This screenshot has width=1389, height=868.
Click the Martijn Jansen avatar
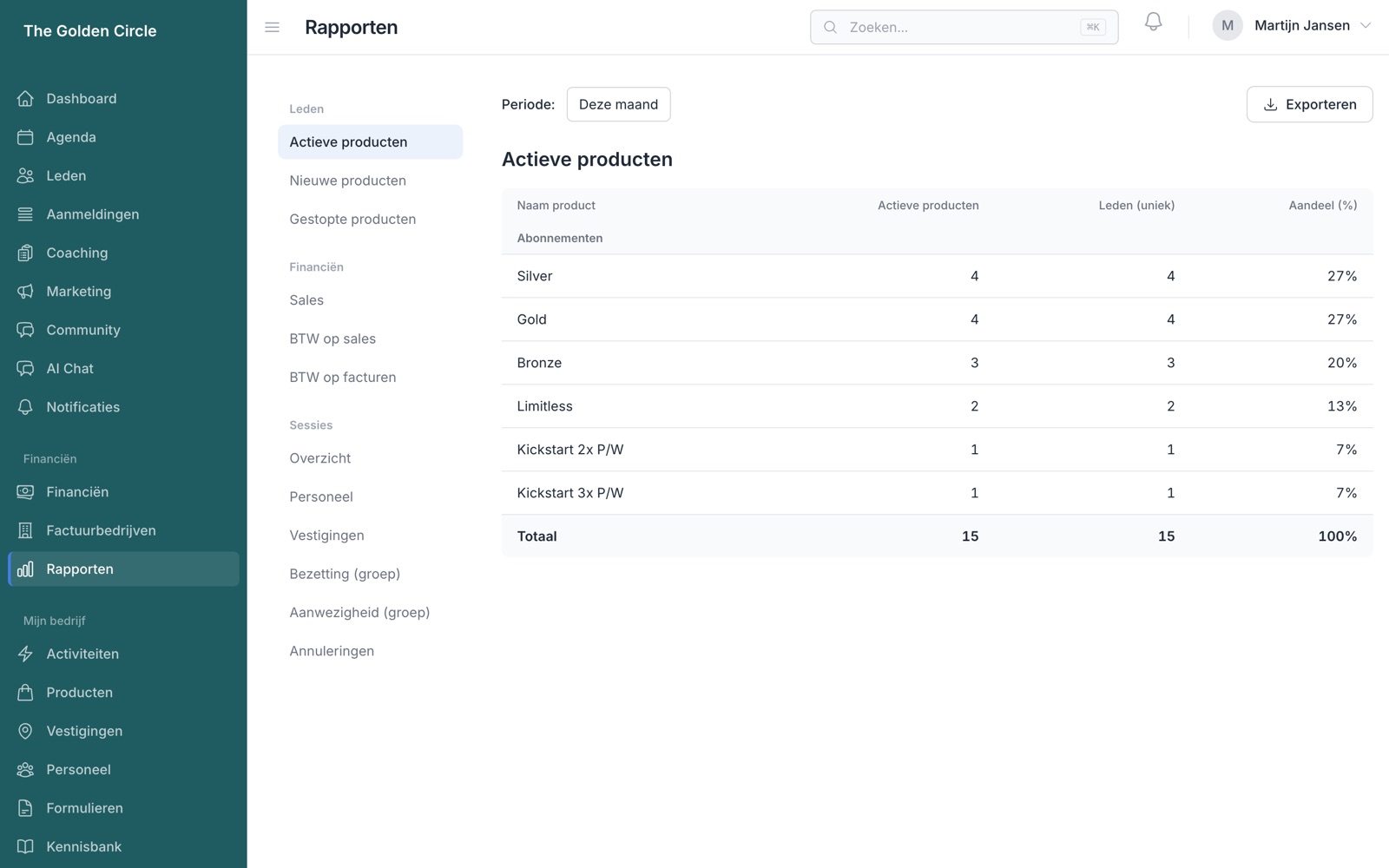point(1228,26)
